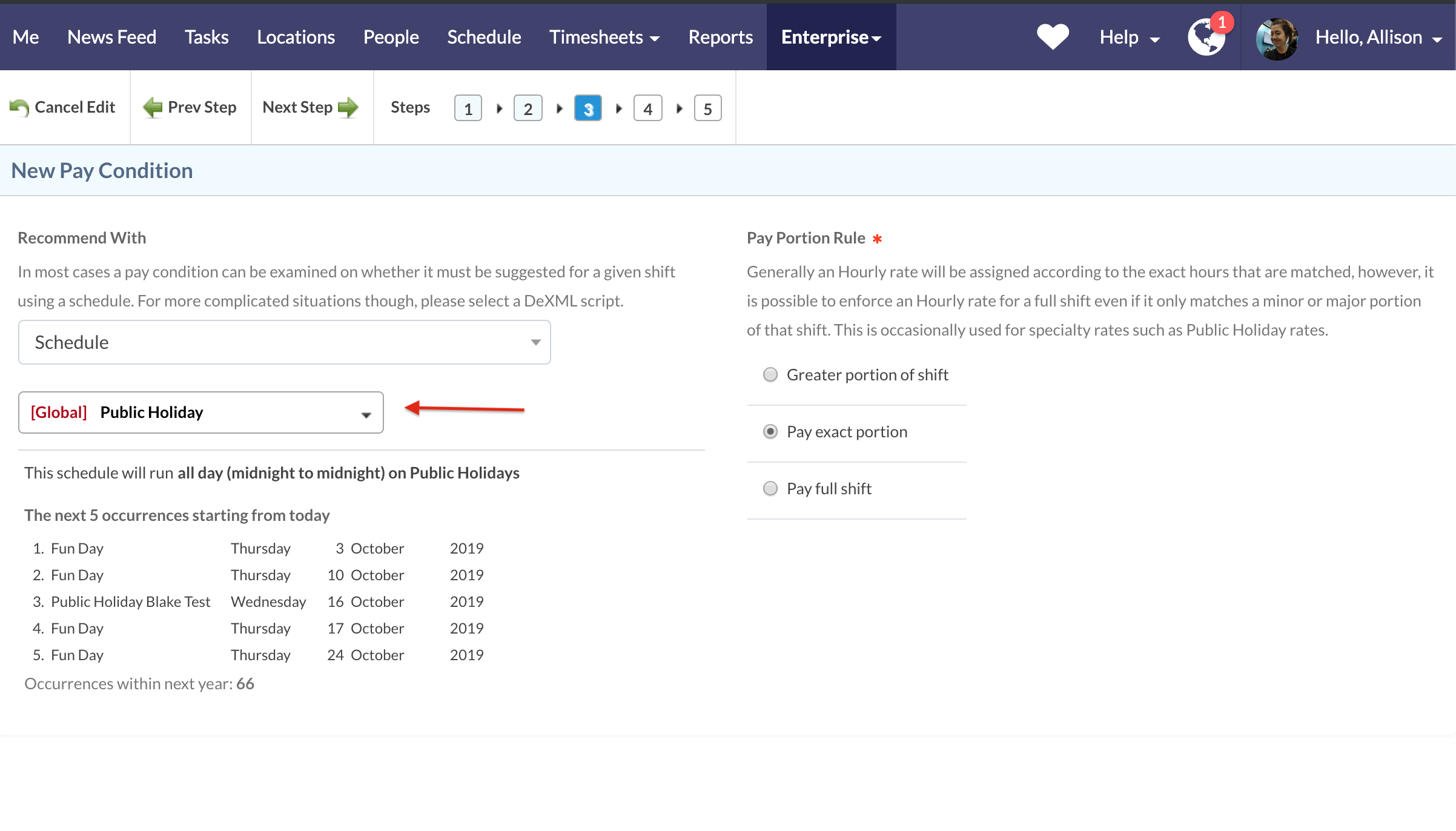Viewport: 1456px width, 831px height.
Task: Click the Cancel Edit undo arrow icon
Action: click(x=19, y=108)
